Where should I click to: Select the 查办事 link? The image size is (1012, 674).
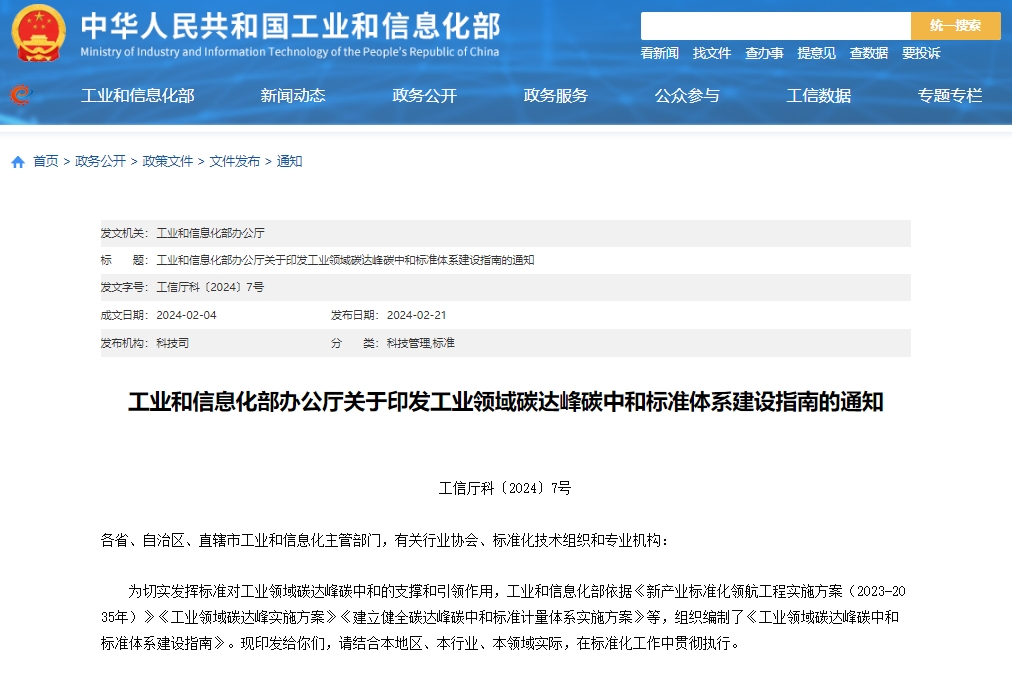click(764, 53)
